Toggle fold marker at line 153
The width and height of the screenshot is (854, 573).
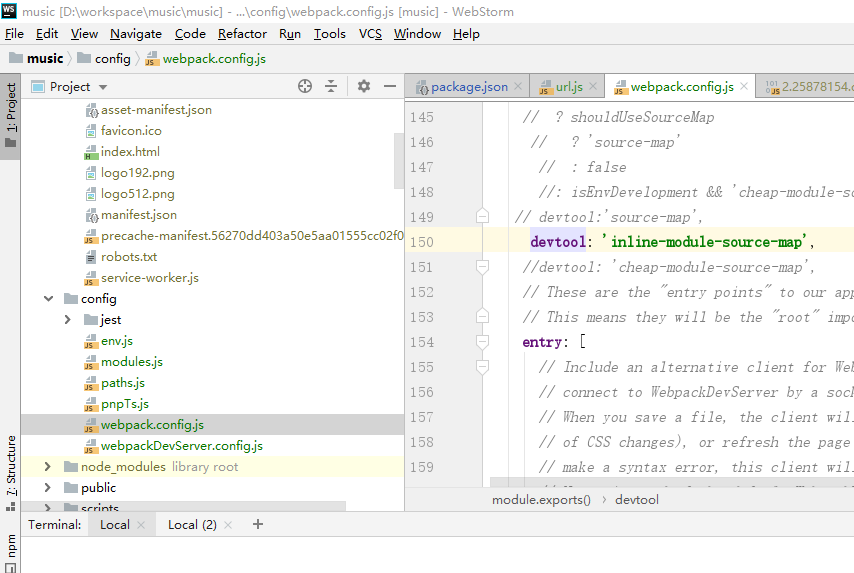482,316
